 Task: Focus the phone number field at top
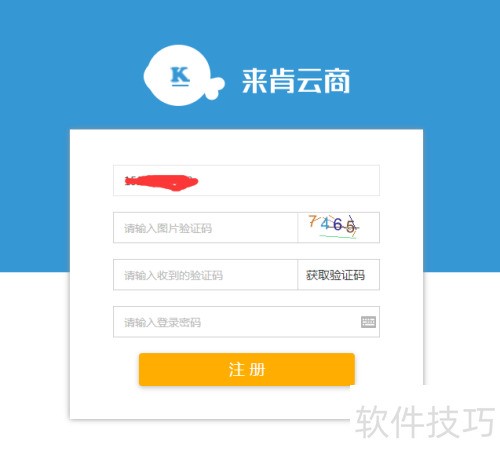[246, 180]
